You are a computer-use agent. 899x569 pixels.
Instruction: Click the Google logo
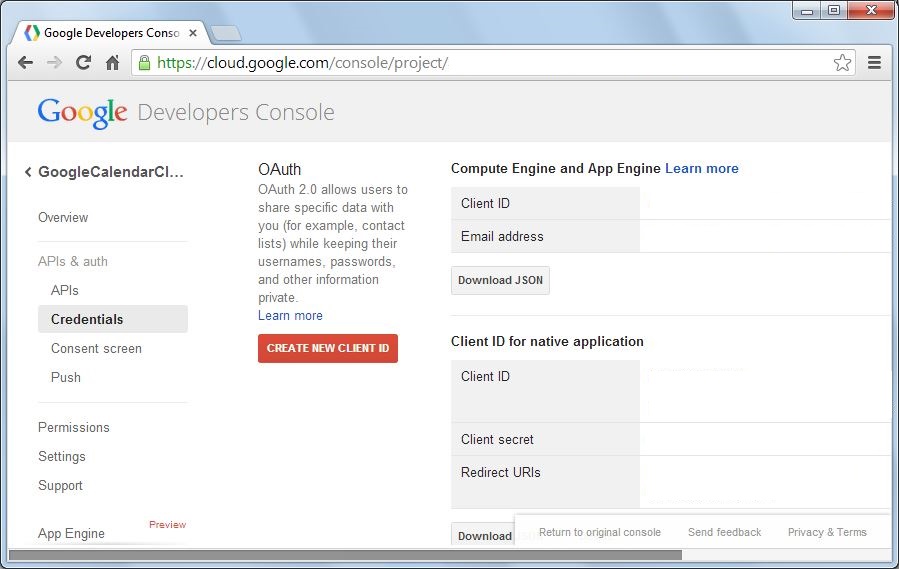83,112
